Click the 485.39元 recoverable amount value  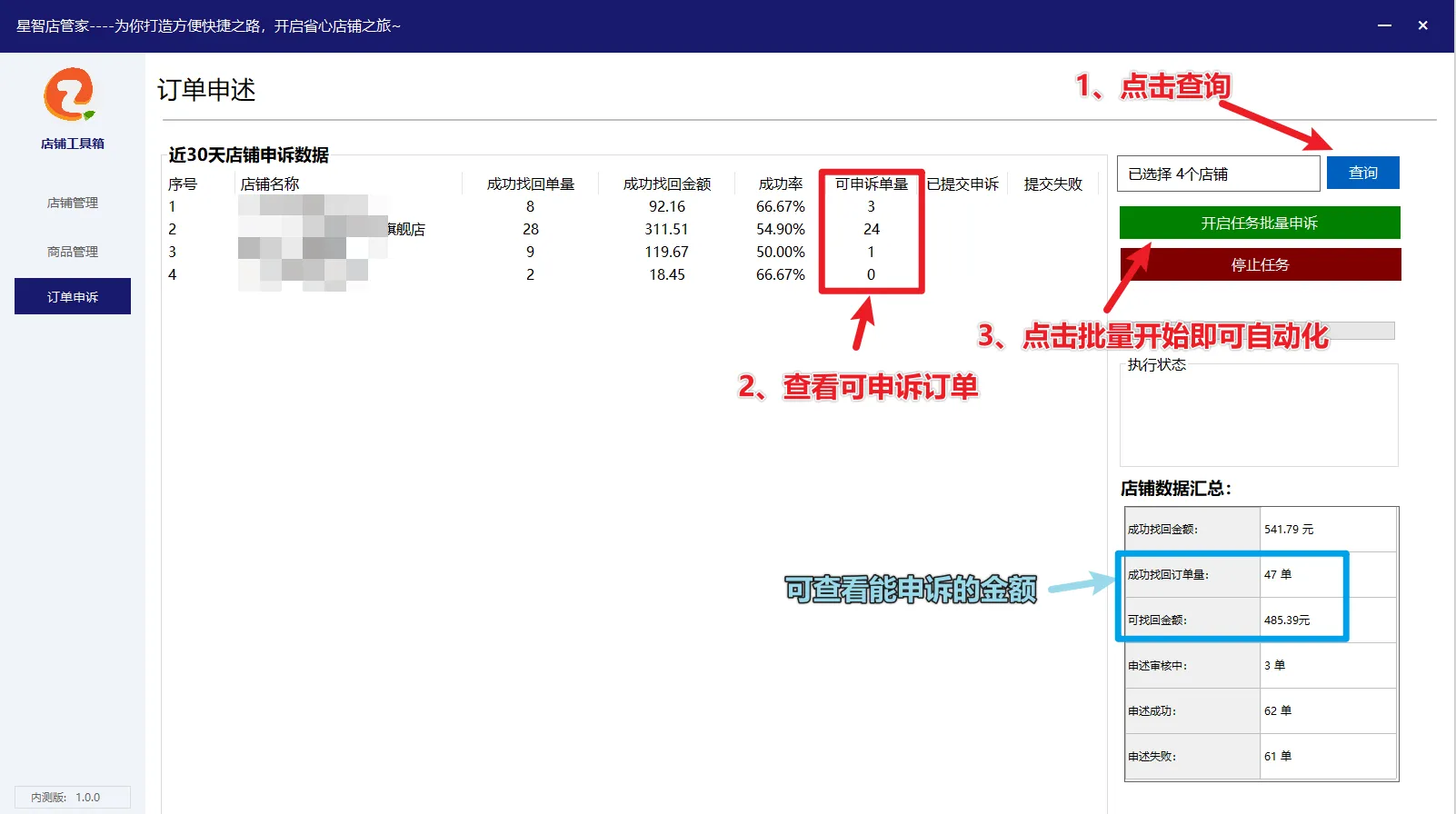1287,620
